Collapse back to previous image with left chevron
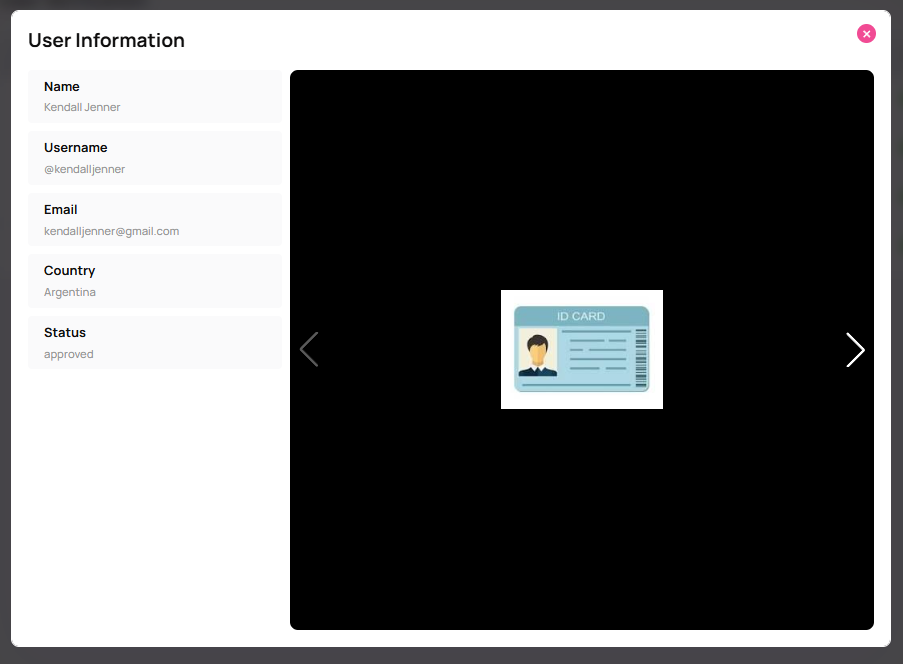The height and width of the screenshot is (664, 903). (309, 350)
